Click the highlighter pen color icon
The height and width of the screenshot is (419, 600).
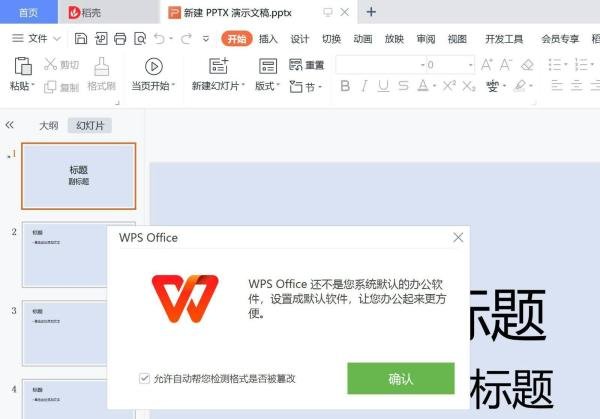click(520, 86)
